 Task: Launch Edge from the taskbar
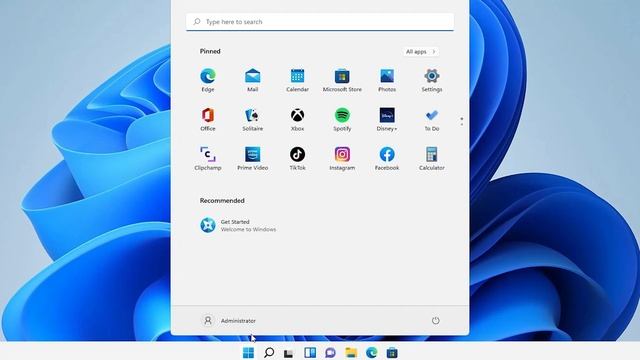point(371,353)
